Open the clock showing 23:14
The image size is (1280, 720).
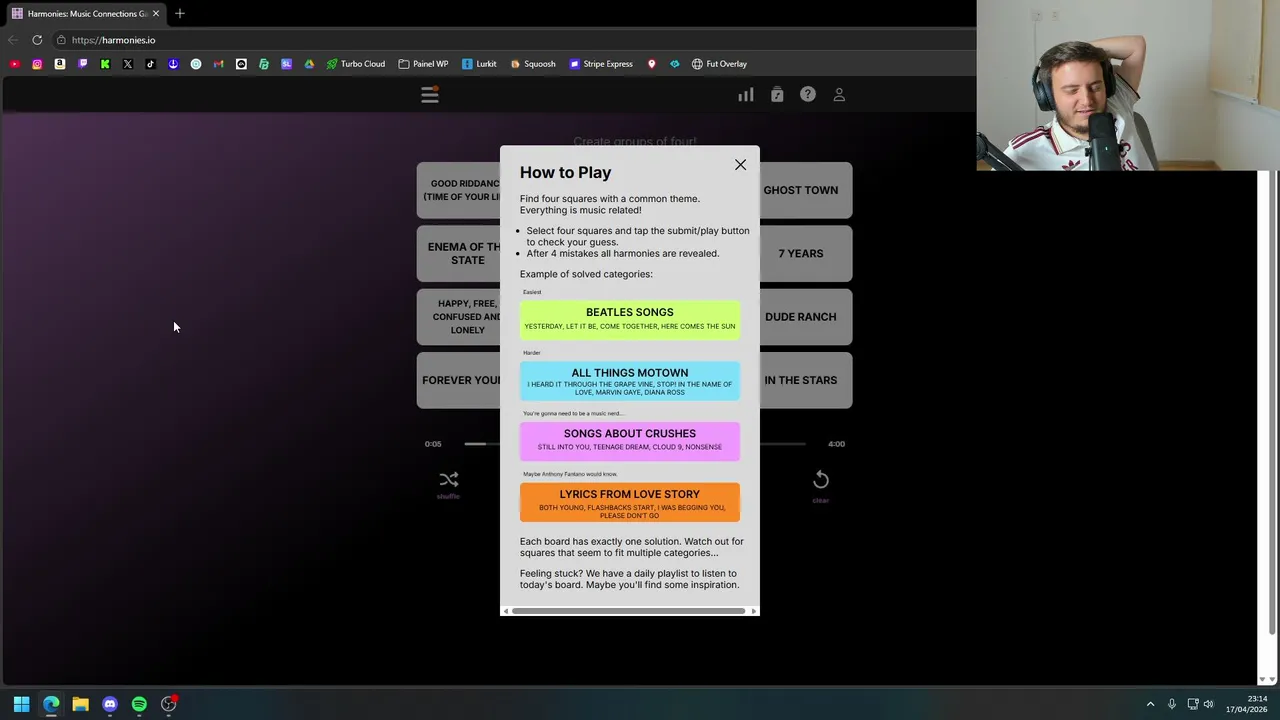click(1247, 704)
